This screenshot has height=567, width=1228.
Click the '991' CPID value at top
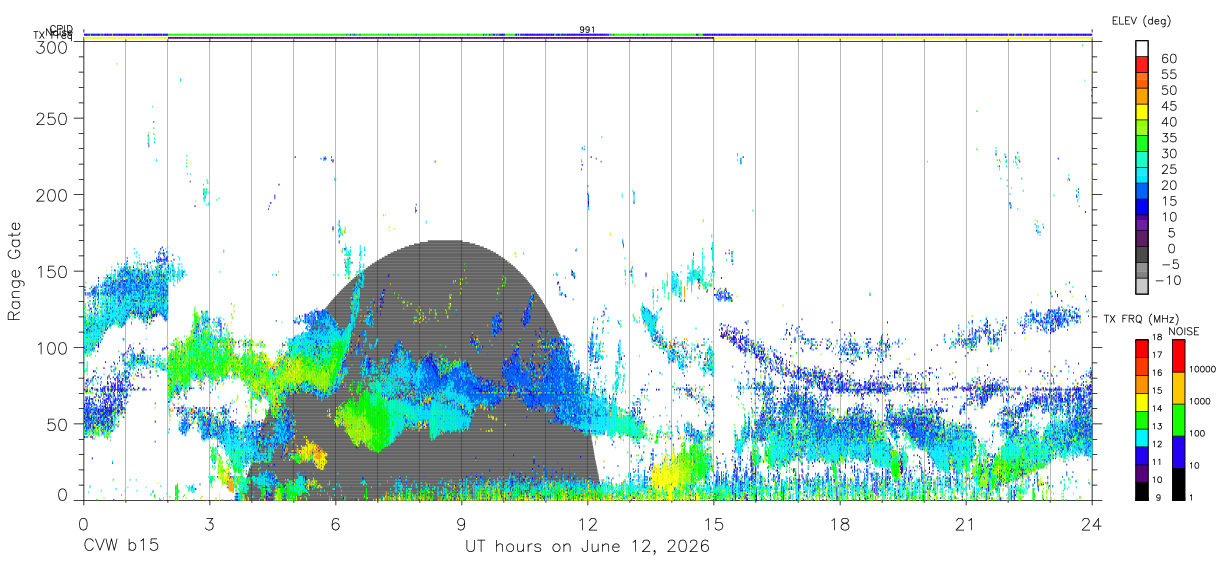(x=587, y=30)
